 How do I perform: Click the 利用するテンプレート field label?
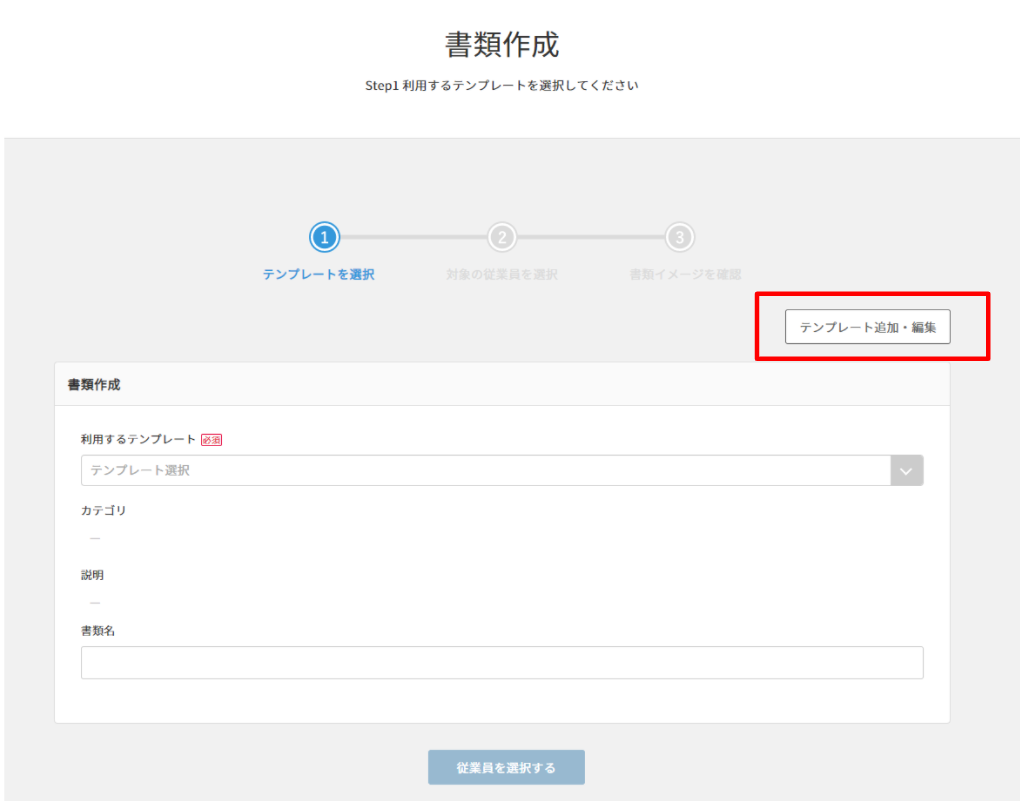138,439
